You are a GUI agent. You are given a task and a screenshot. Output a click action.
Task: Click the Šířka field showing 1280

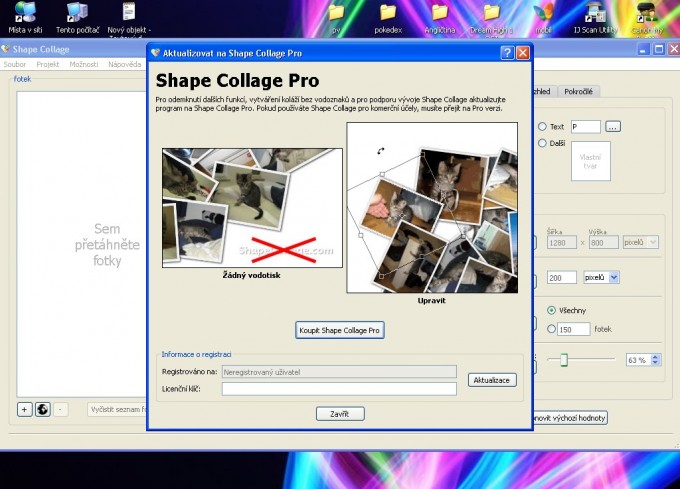click(562, 242)
